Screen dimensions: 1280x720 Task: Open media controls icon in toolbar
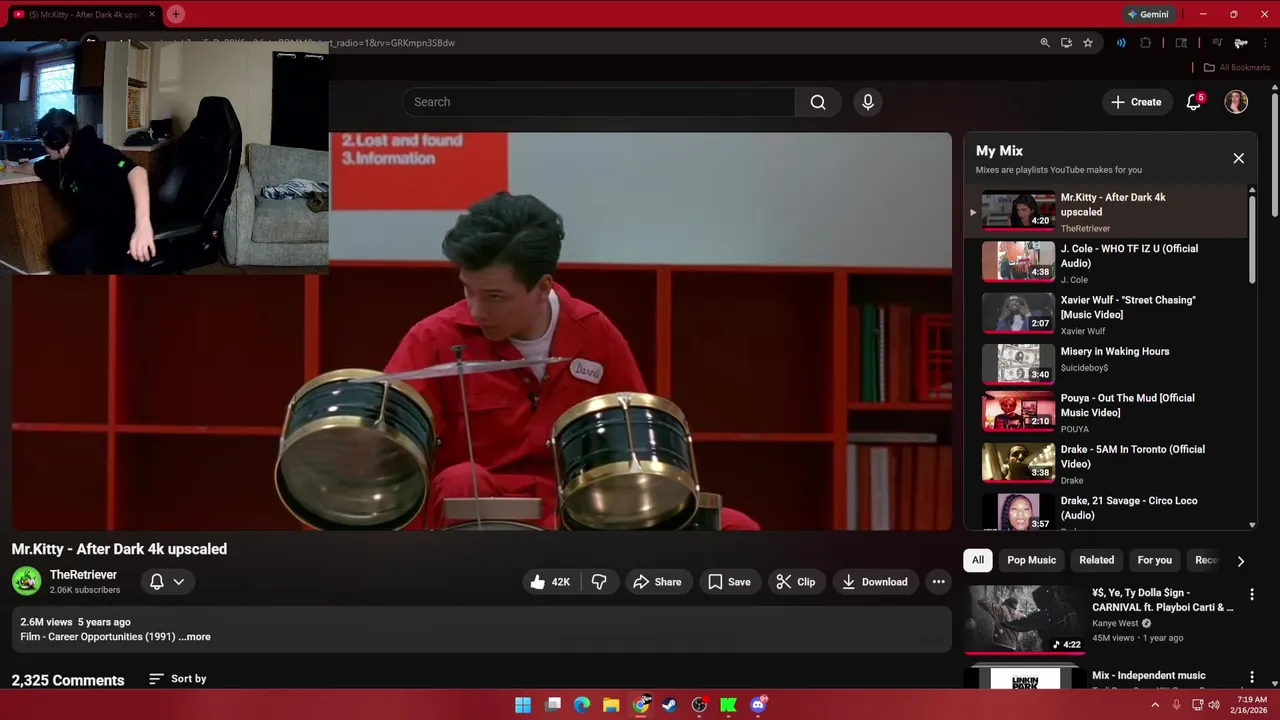point(1216,43)
